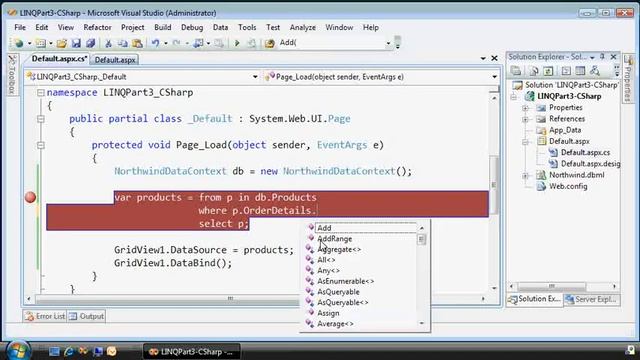Open the vertical Properties side tab

pos(628,79)
